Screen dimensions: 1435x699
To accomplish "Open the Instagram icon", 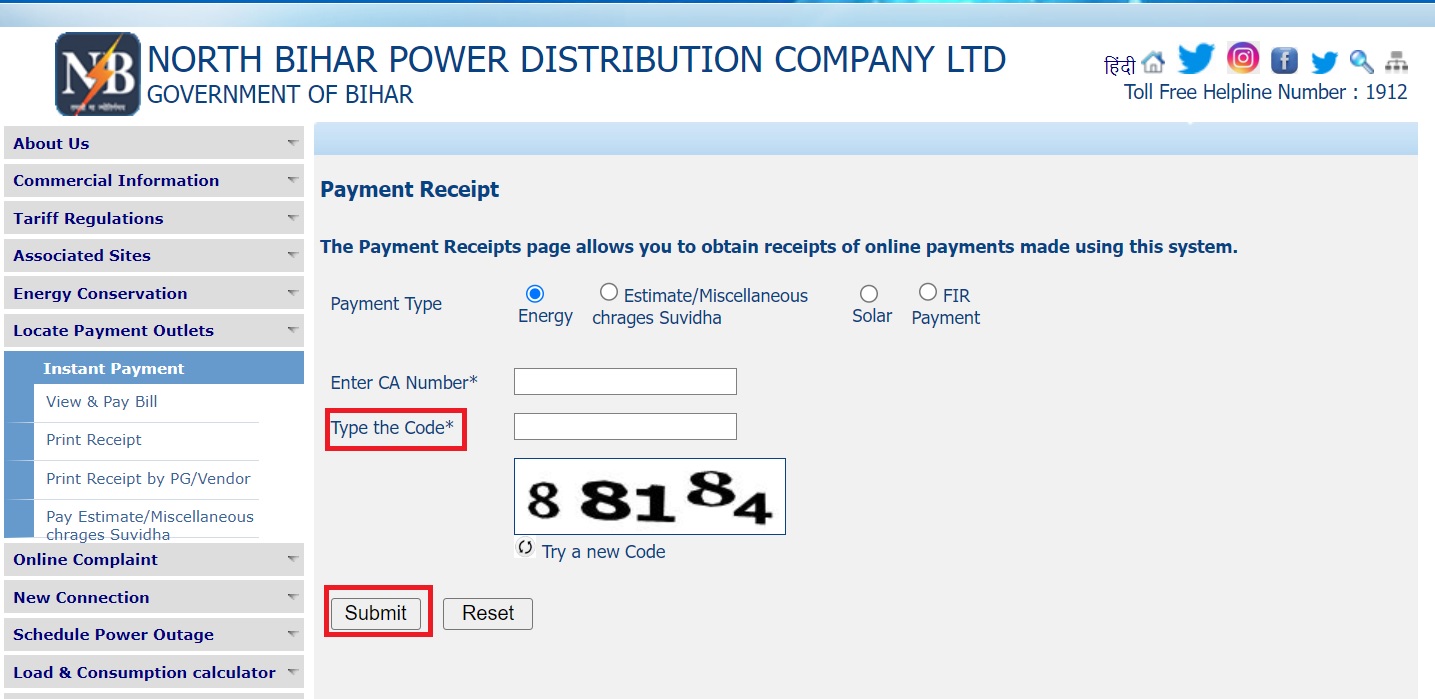I will point(1242,59).
